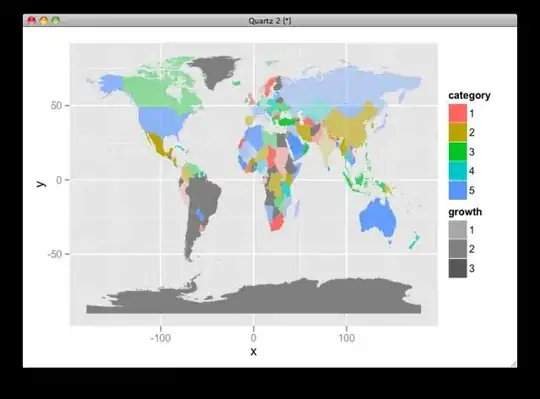540x399 pixels.
Task: Select category 3 green legend swatch
Action: [x=458, y=151]
